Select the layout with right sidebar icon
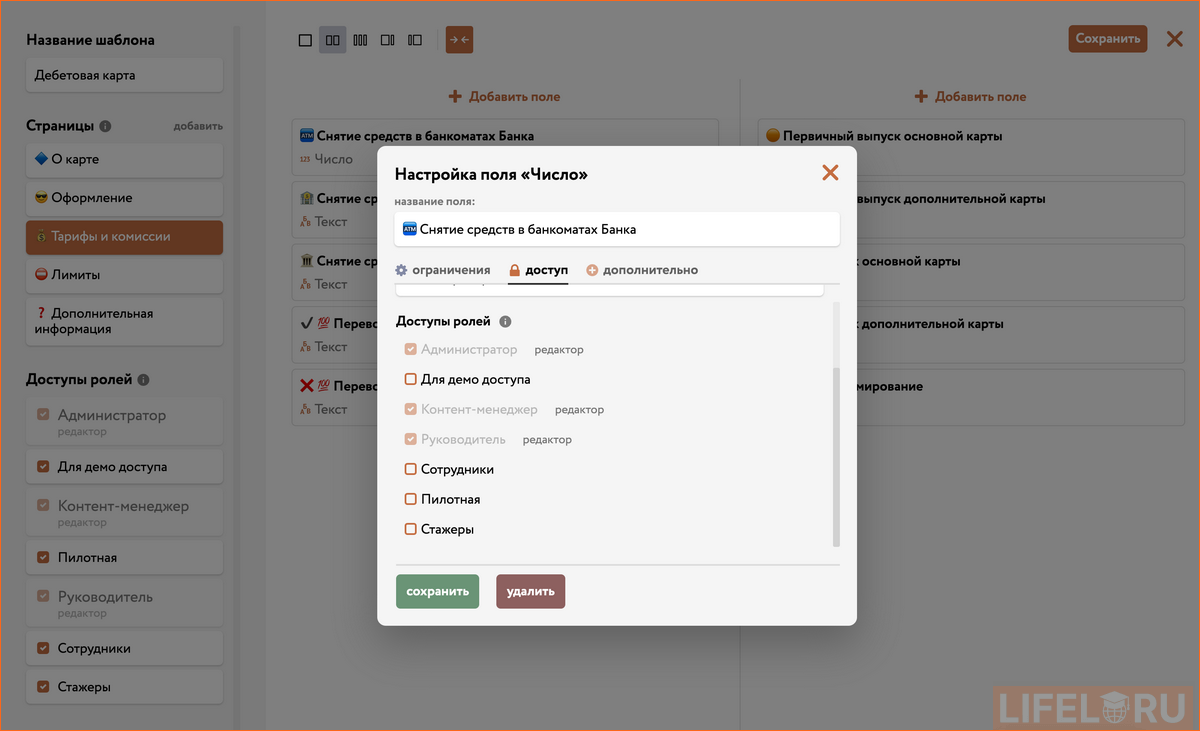 point(388,39)
